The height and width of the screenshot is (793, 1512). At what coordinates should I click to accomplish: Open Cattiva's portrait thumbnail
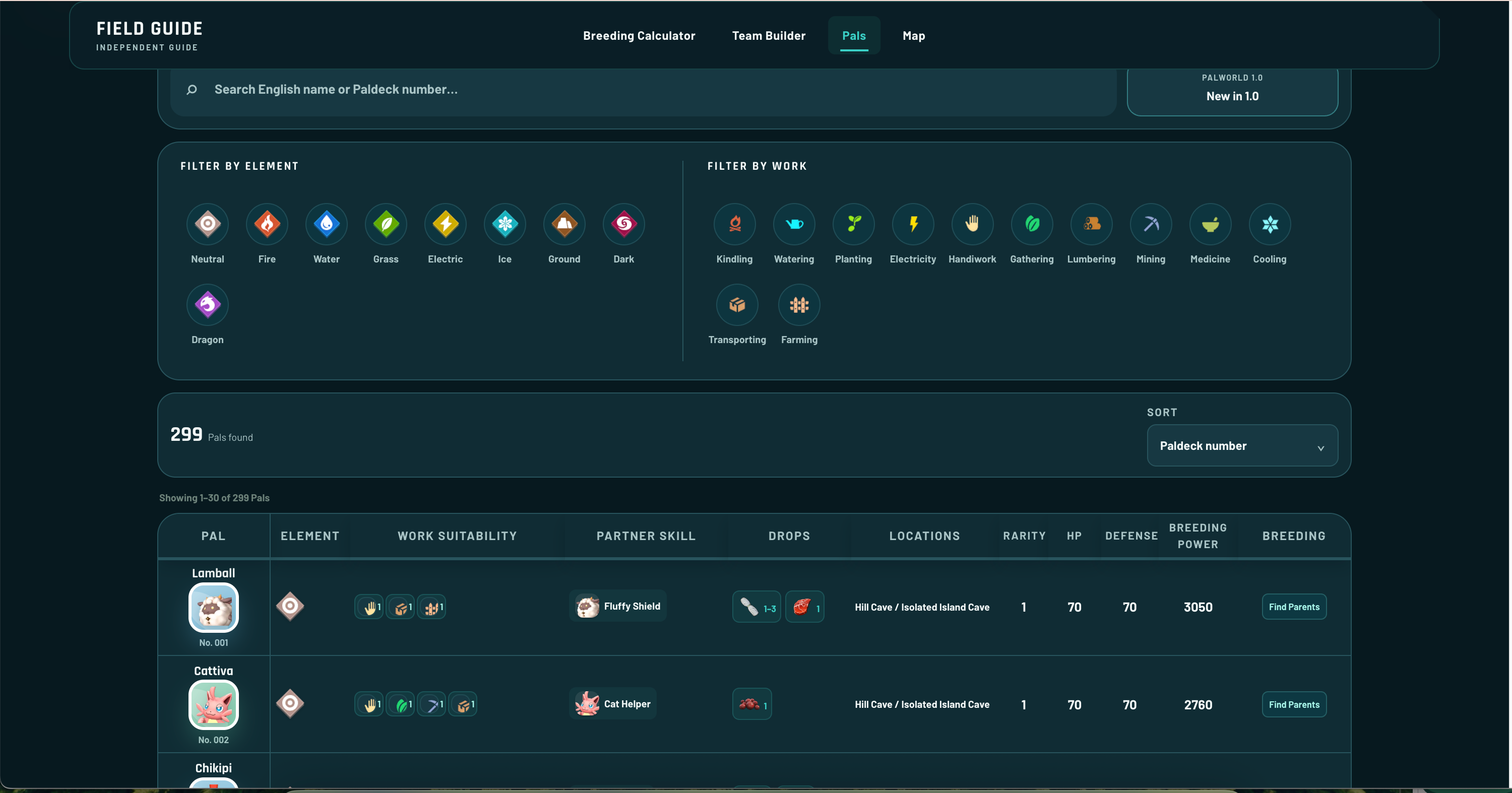[x=213, y=705]
